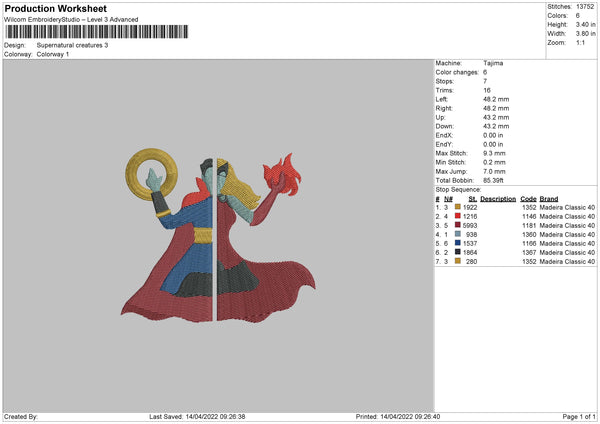Select the bright red swatch in stop 2
600x424 pixels.
(458, 216)
